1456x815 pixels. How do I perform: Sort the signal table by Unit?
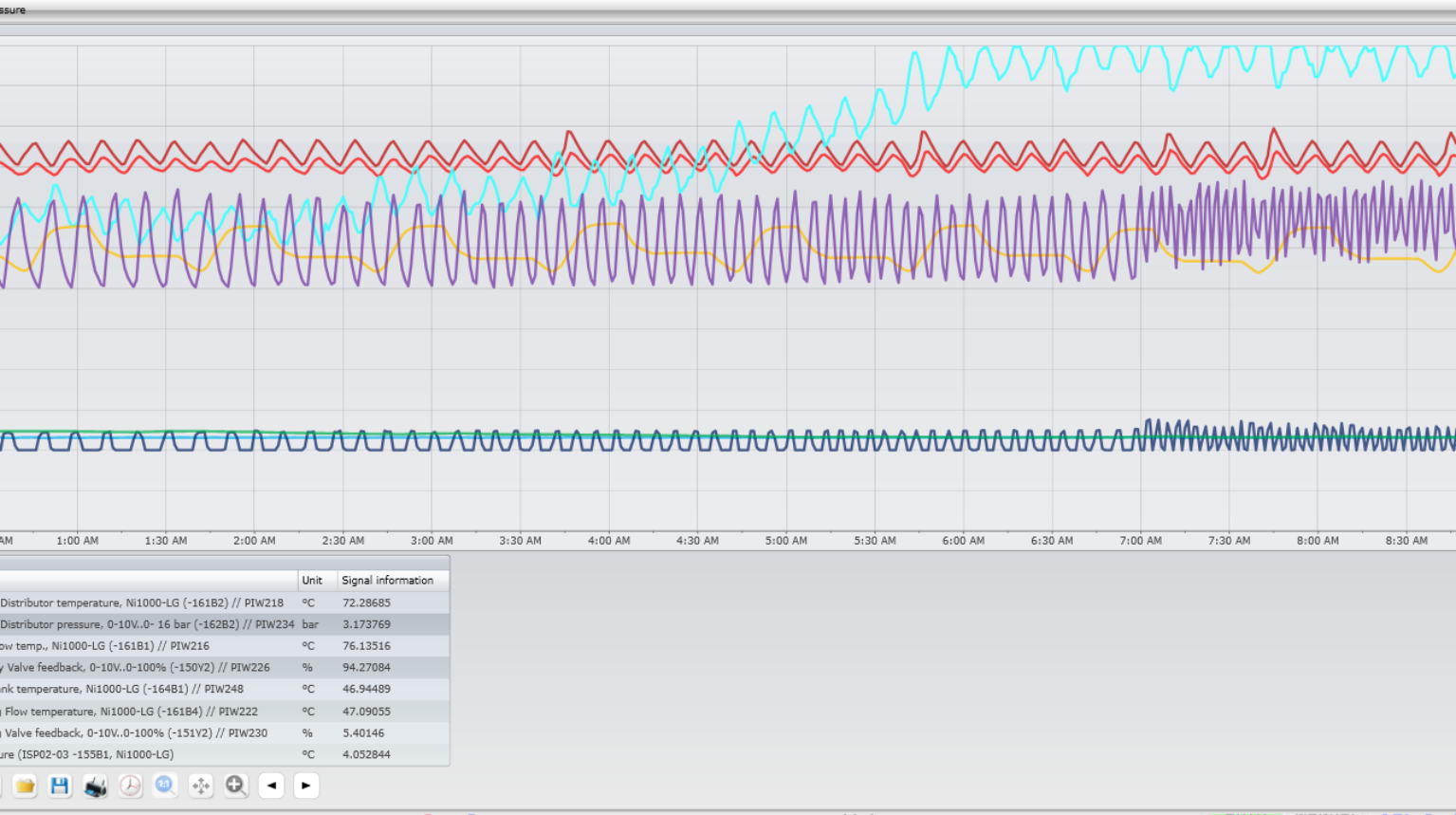pos(314,580)
